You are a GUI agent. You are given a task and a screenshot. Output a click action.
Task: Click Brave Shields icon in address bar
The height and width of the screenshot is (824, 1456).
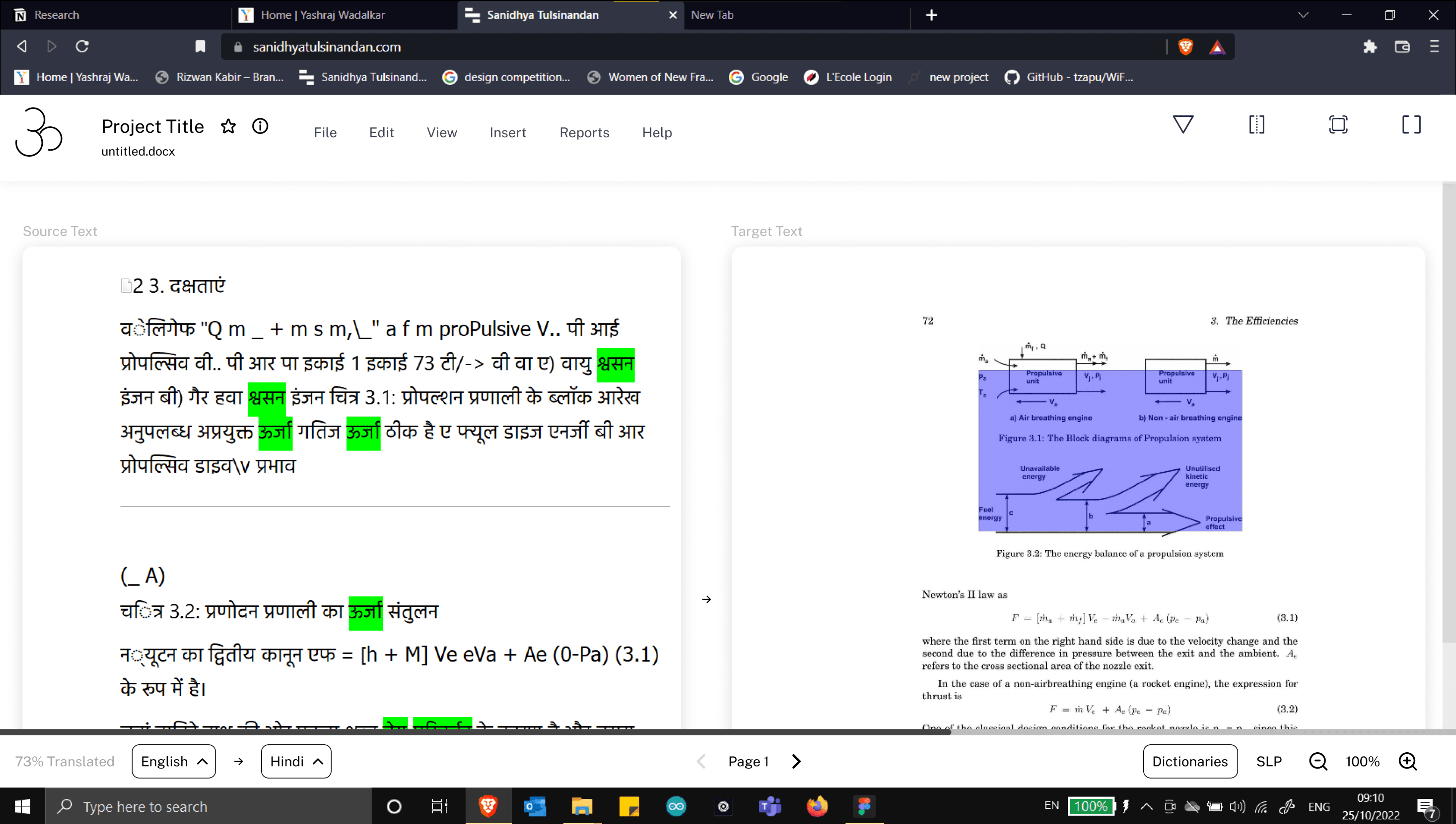point(1186,47)
